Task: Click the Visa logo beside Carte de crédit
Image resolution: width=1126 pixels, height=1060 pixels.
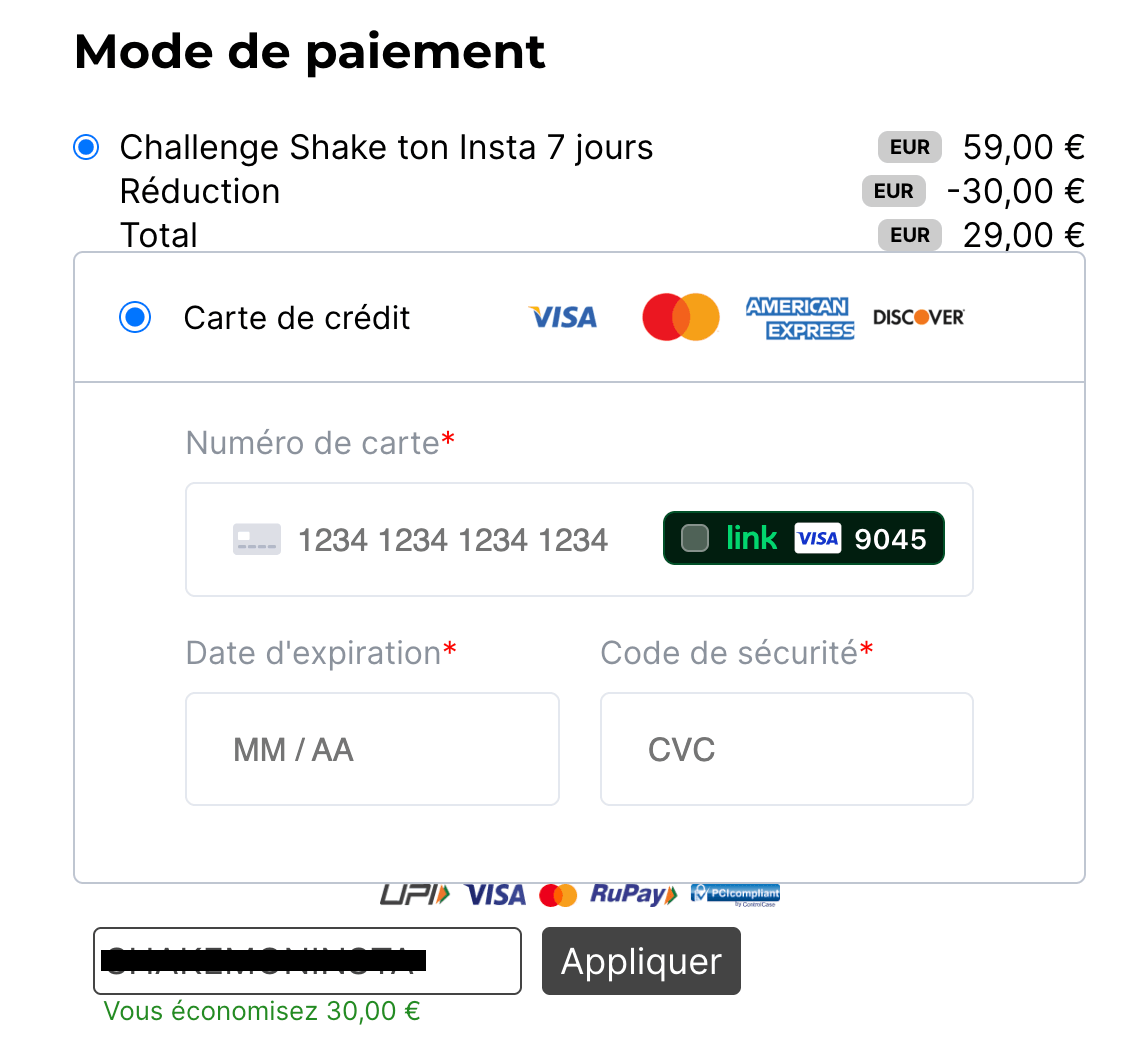Action: [562, 318]
